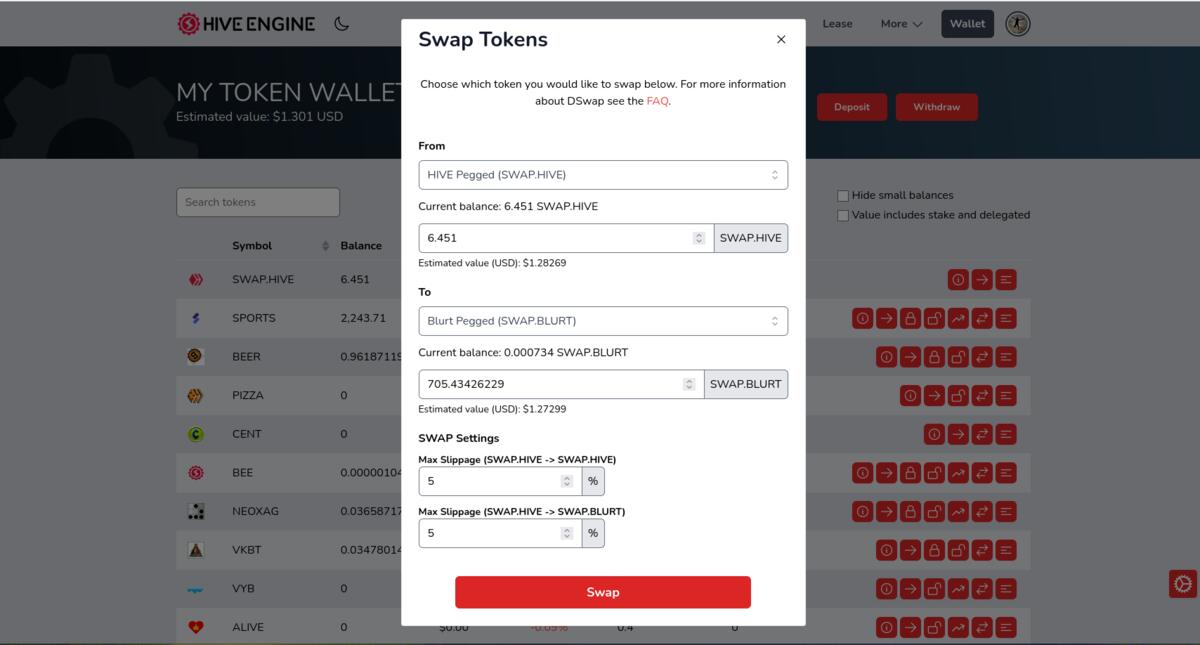Open the To token dropdown
The width and height of the screenshot is (1200, 645).
pos(603,321)
